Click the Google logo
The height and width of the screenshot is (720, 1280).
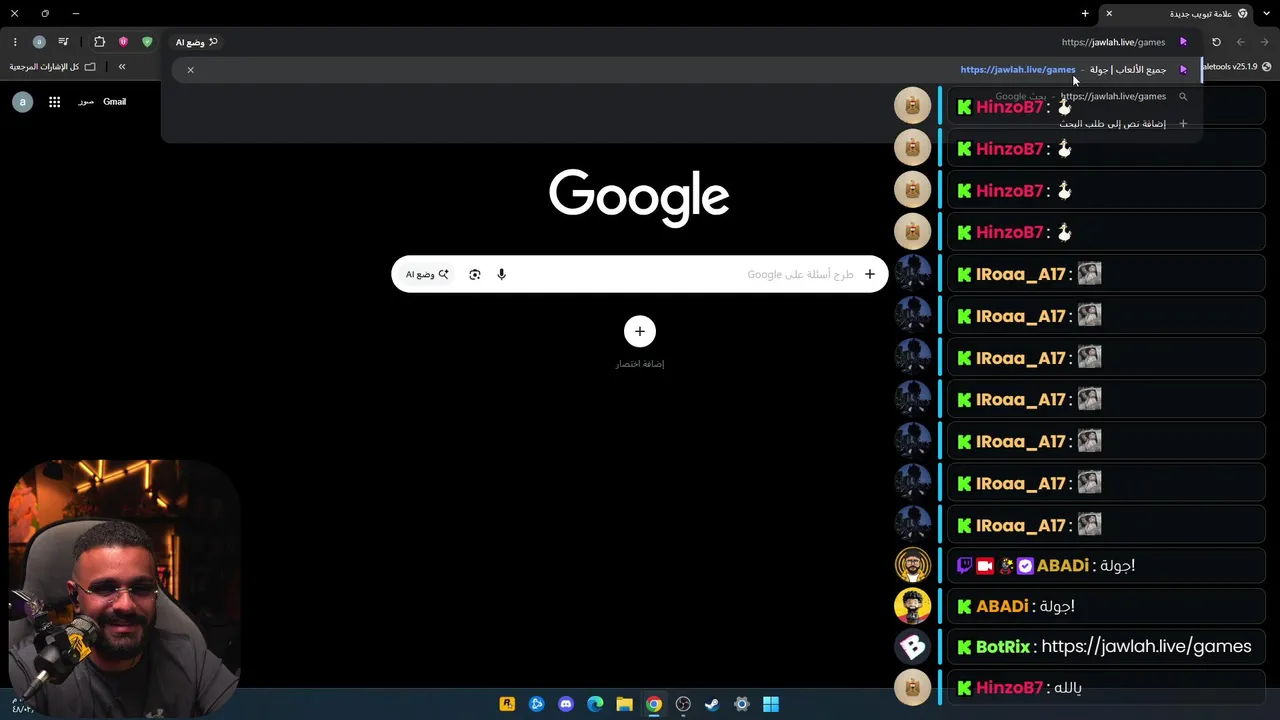tap(639, 197)
